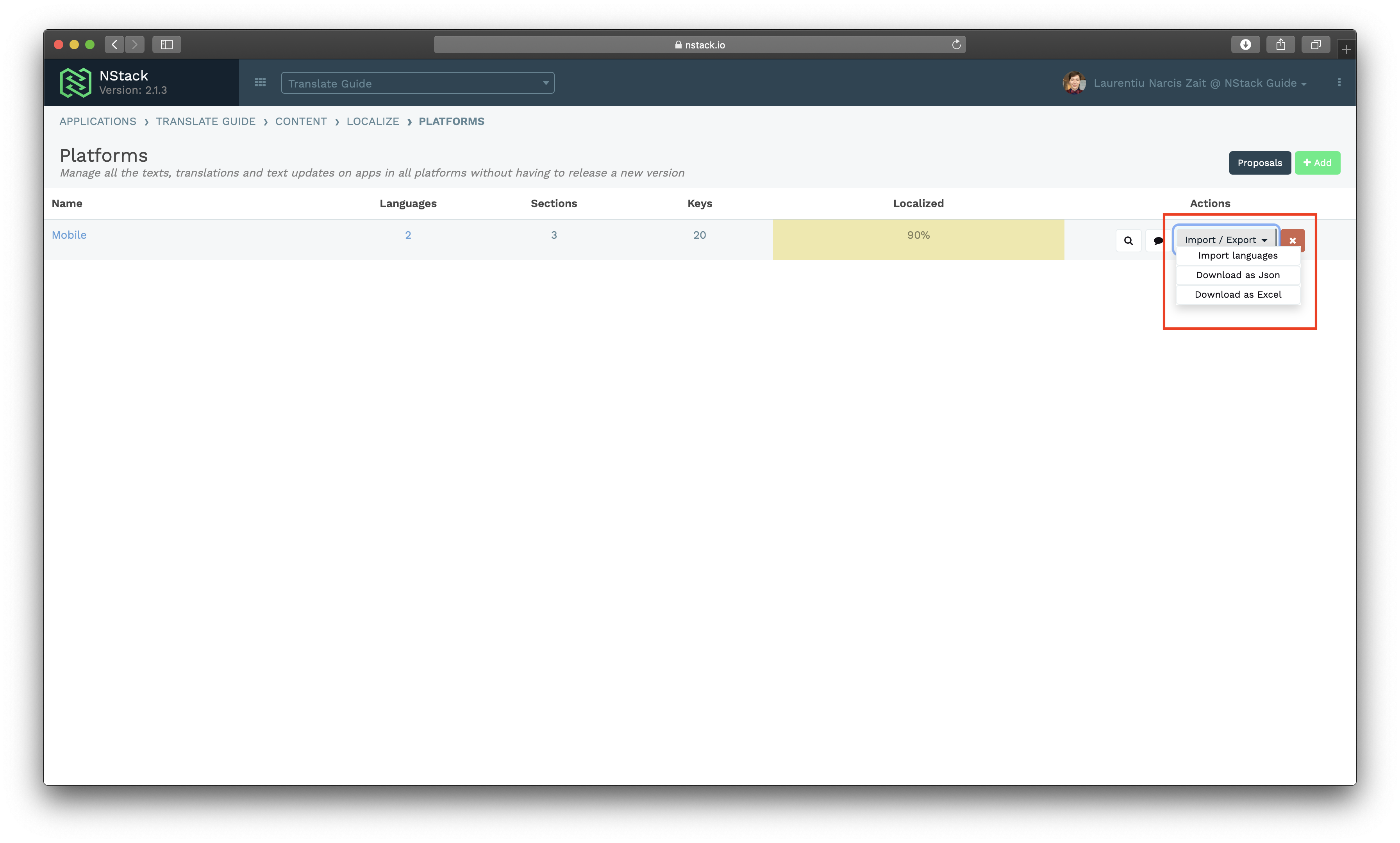The image size is (1400, 843).
Task: Go to LOCALIZE breadcrumb
Action: [x=373, y=121]
